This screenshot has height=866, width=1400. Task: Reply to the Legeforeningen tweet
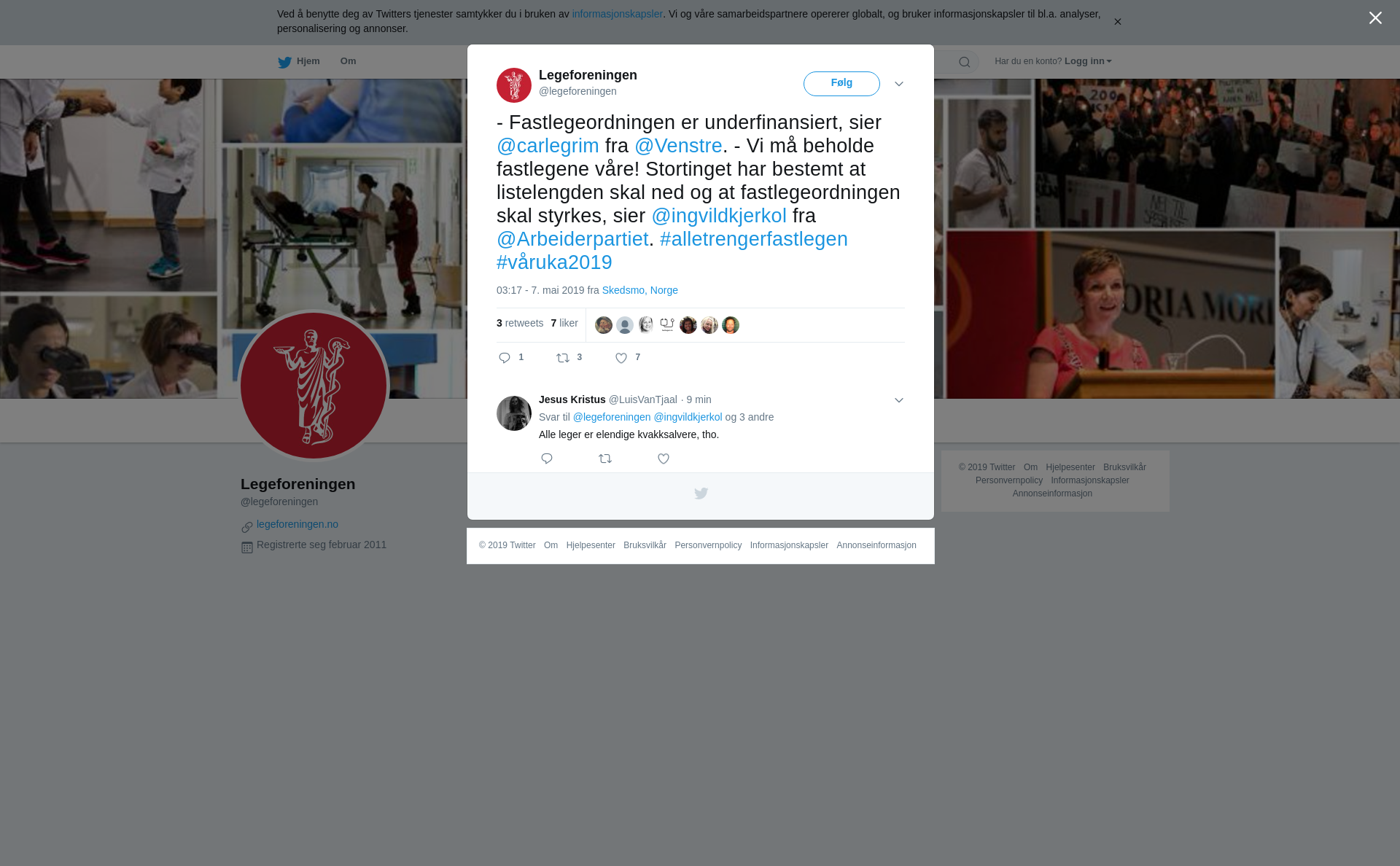[x=505, y=358]
